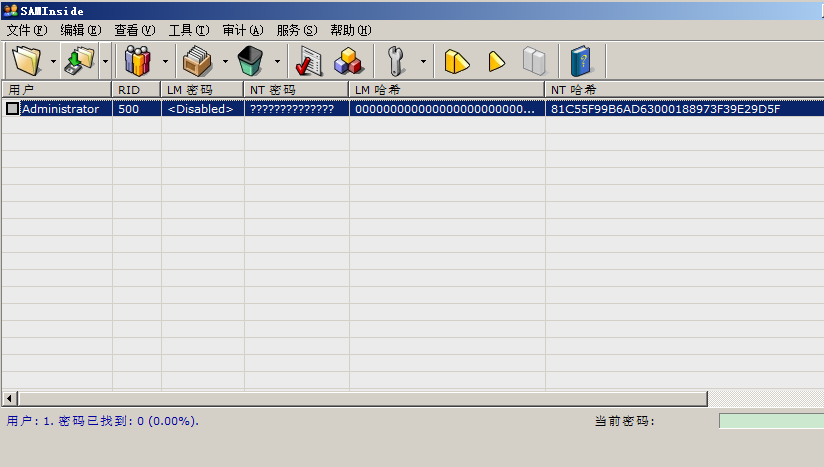Expand the export box dropdown arrow
824x467 pixels.
(225, 61)
